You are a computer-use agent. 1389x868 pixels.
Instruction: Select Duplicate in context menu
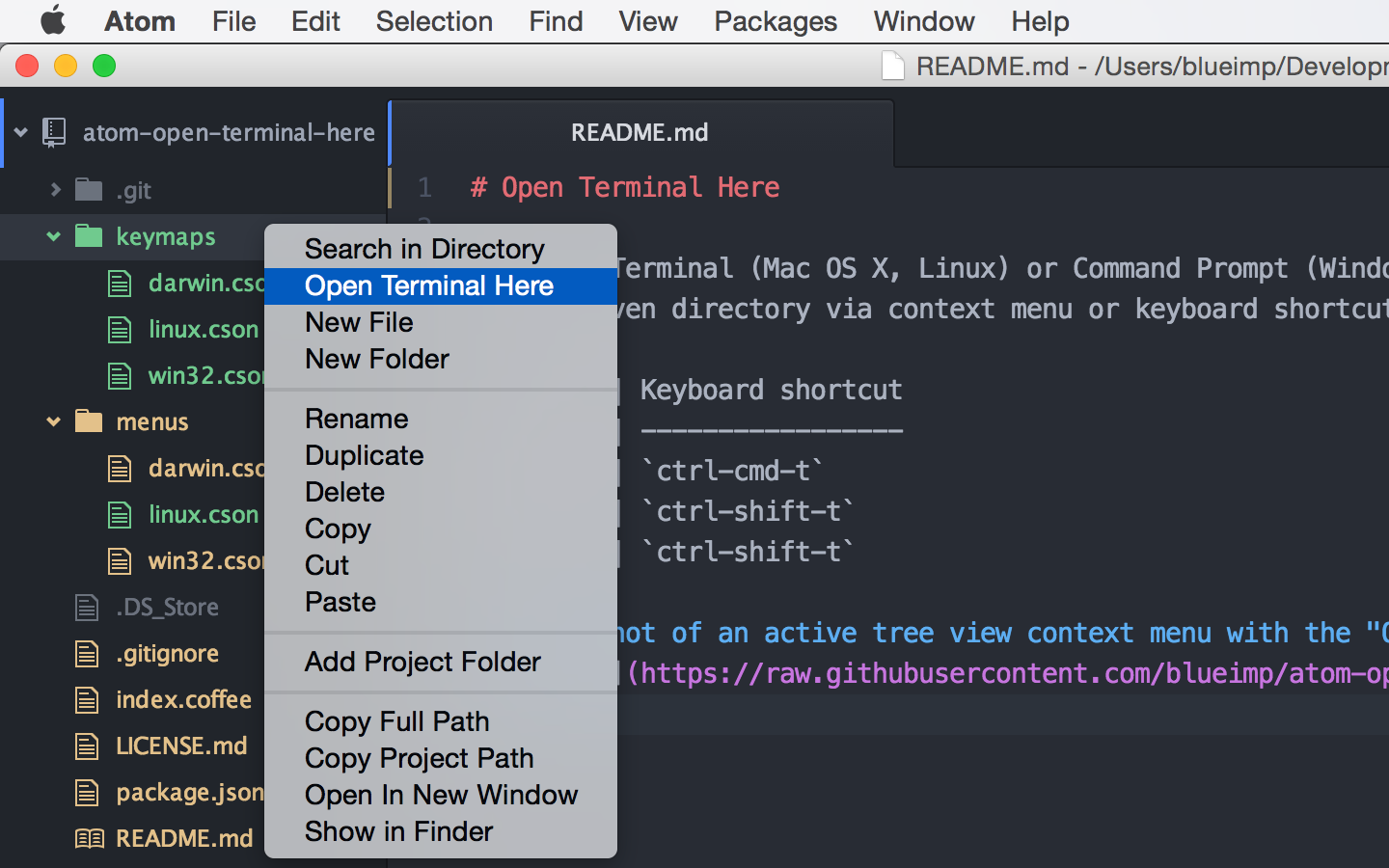tap(441, 455)
